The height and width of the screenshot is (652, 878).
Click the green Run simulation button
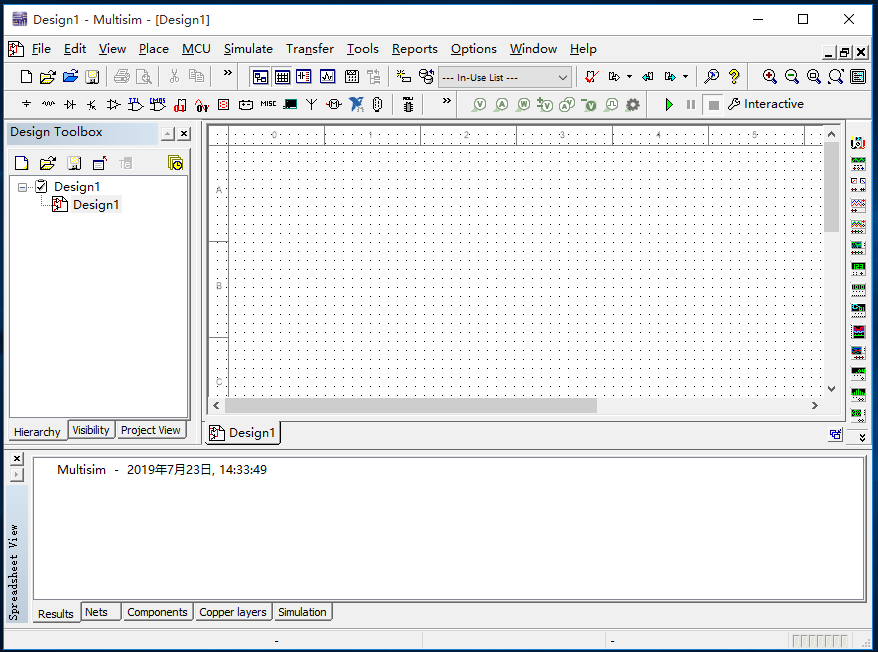click(669, 104)
